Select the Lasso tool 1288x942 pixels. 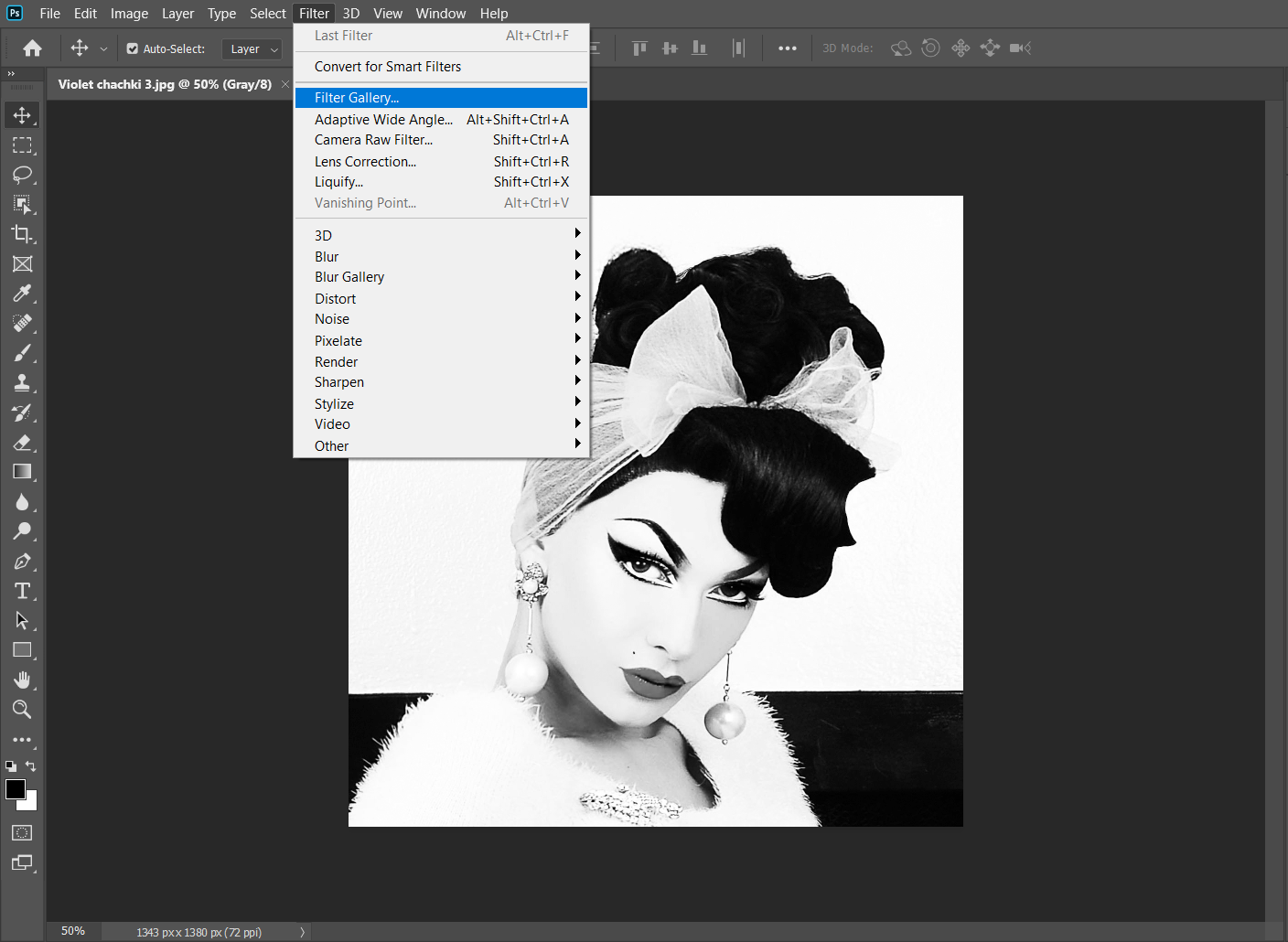click(22, 175)
